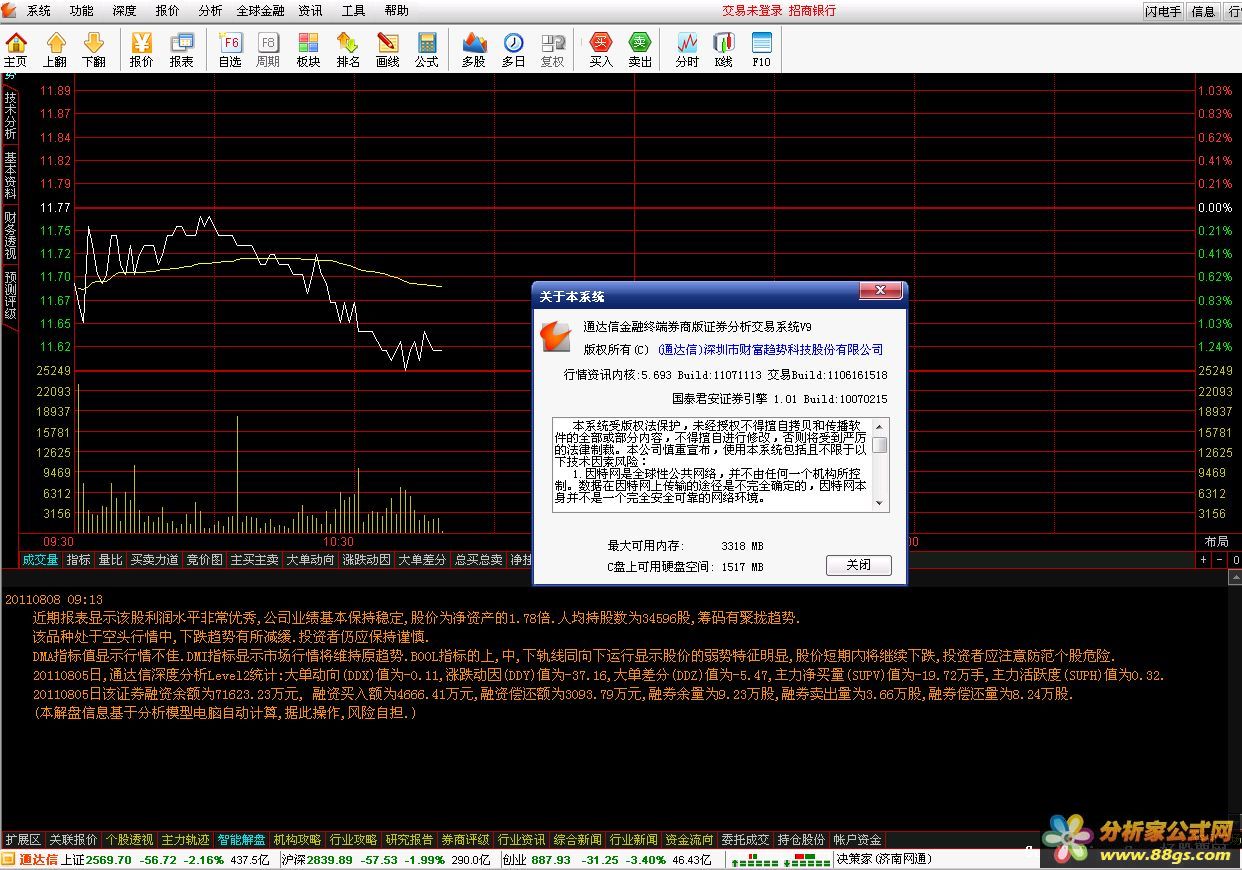Select 预测评级 side tab

10,294
